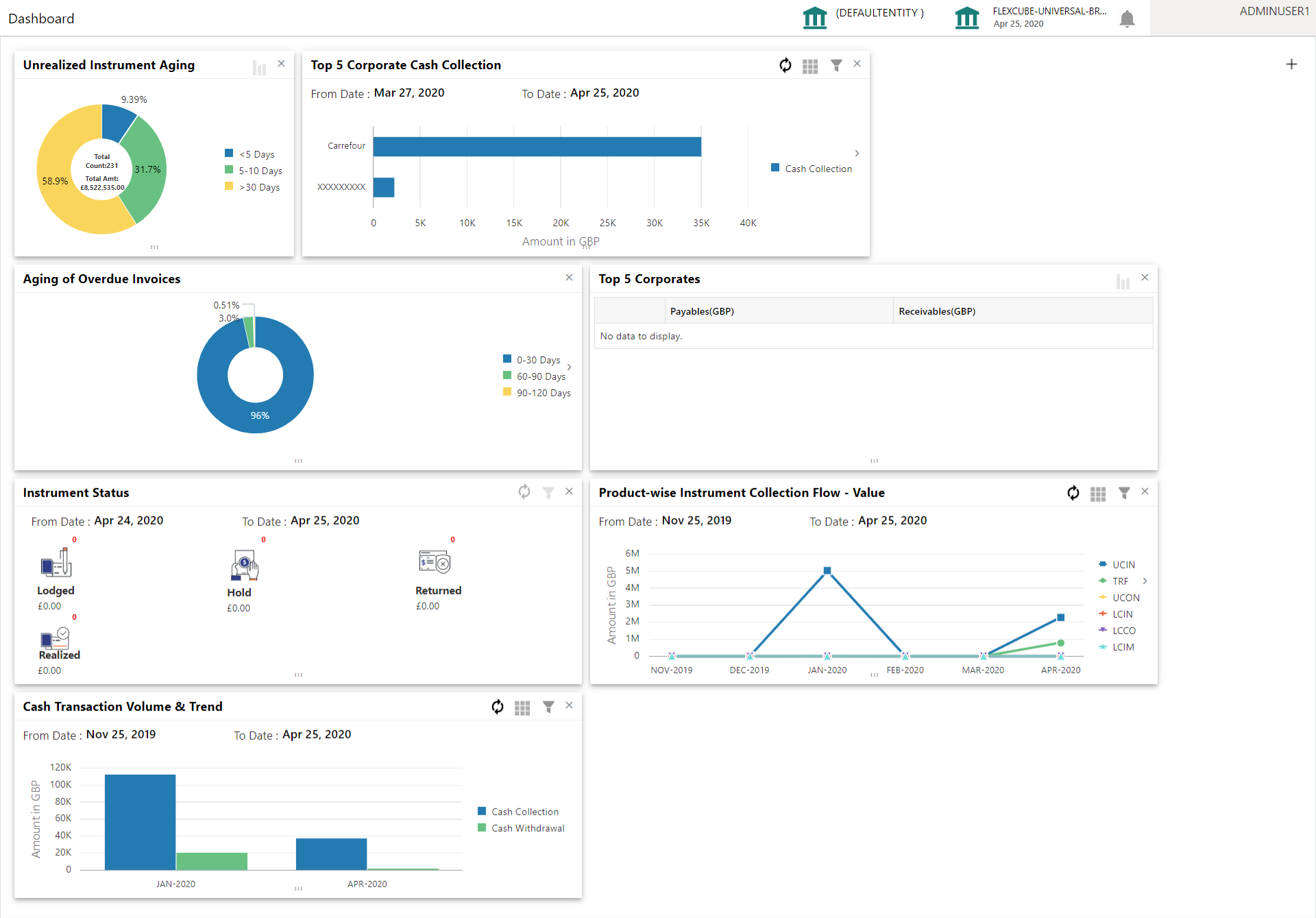Image resolution: width=1316 pixels, height=918 pixels.
Task: Click the APR-2020 Cash Collection bar
Action: tap(332, 854)
